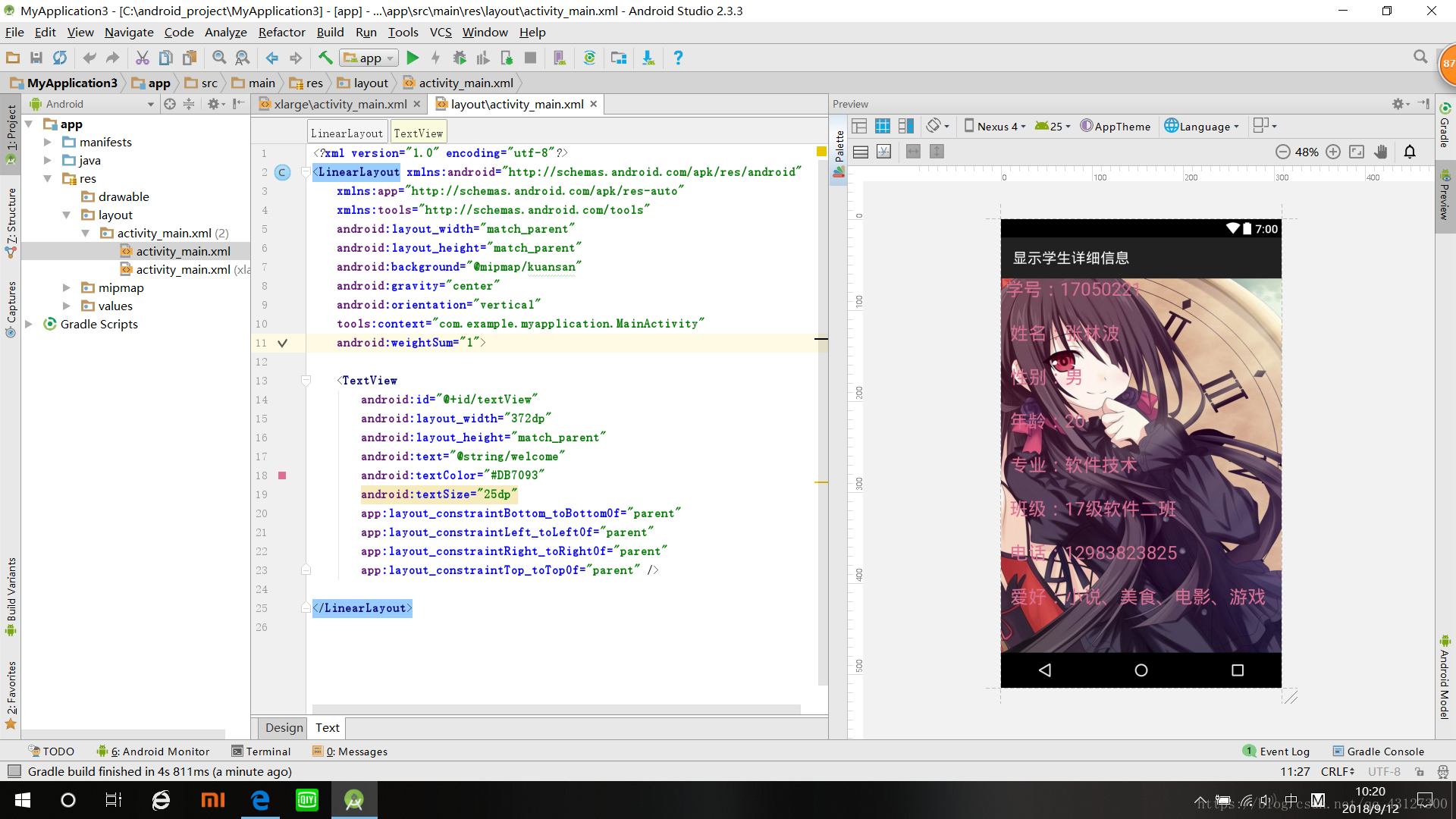Click the Redo arrow in the toolbar
The height and width of the screenshot is (819, 1456).
click(113, 58)
